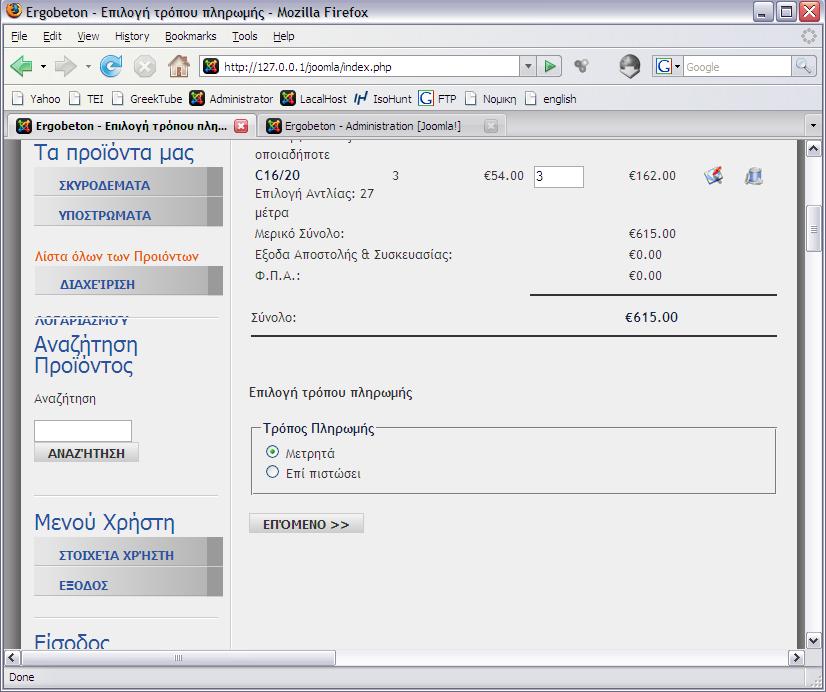Open the Administrator bookmark

coord(231,99)
